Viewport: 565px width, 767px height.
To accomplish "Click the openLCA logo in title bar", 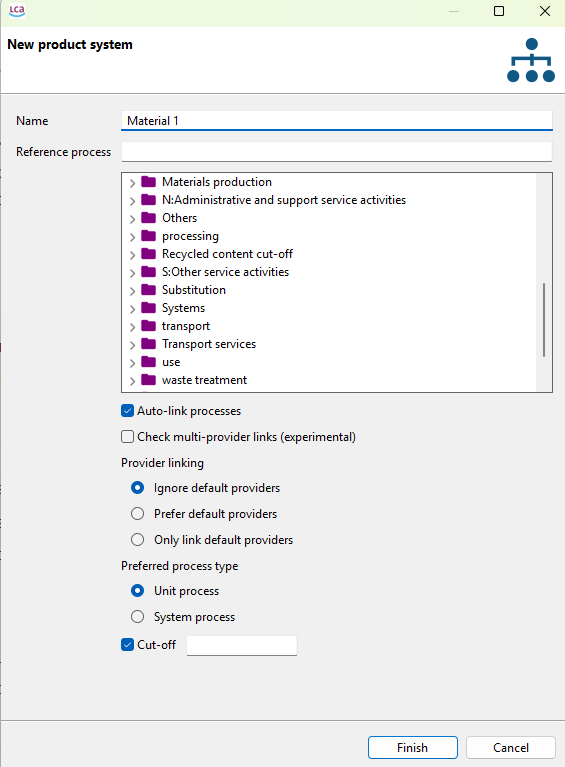I will (17, 11).
